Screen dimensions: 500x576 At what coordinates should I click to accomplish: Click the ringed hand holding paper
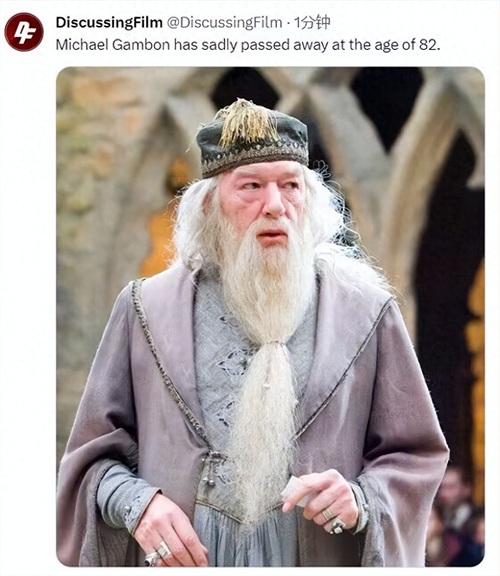319,502
